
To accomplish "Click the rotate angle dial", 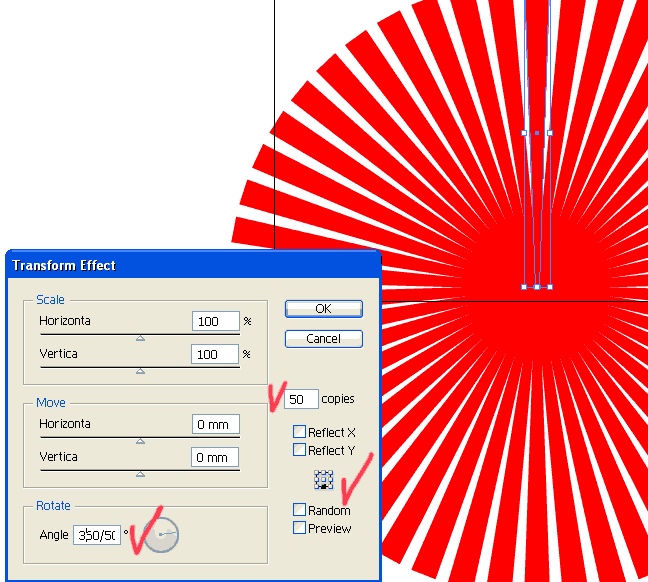I will point(162,535).
